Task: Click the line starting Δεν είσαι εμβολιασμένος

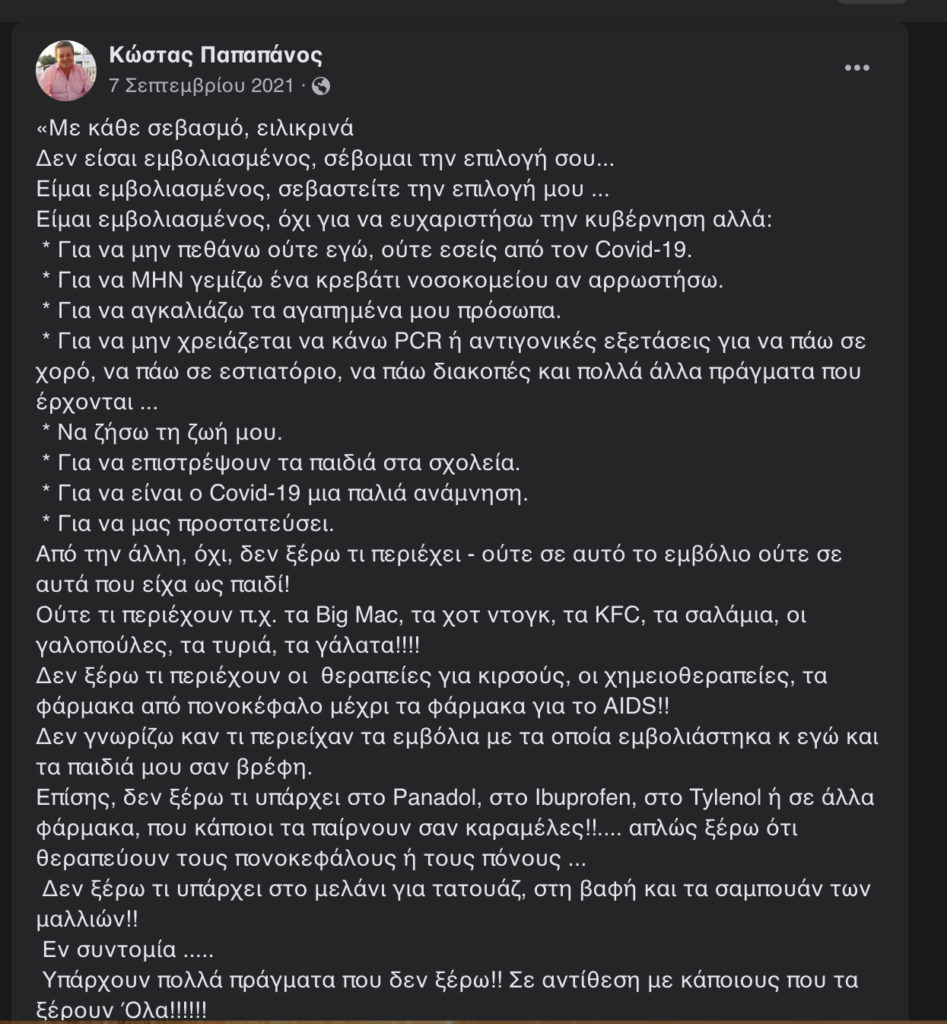Action: (325, 158)
